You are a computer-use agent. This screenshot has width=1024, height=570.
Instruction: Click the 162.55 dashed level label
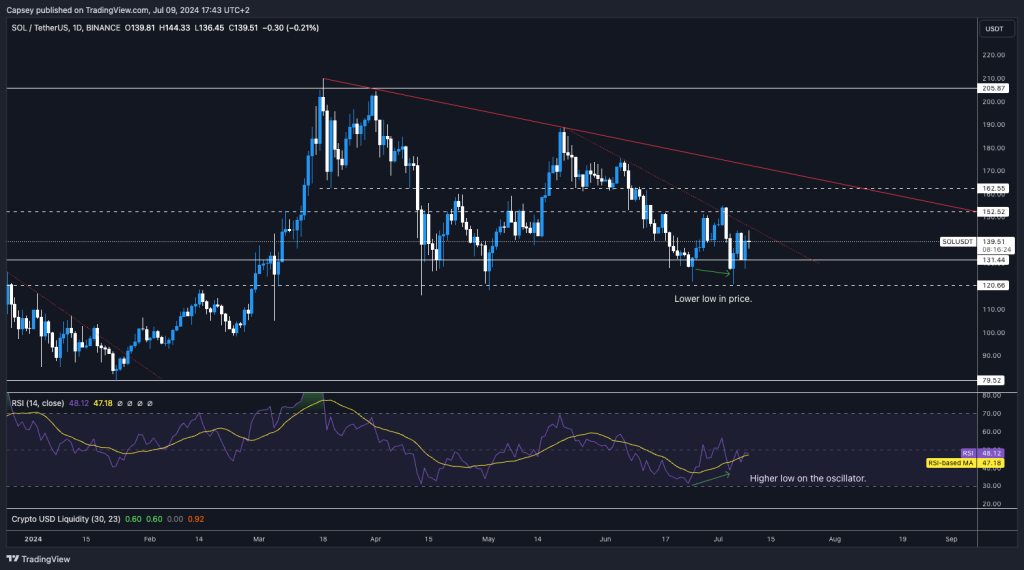[x=994, y=188]
